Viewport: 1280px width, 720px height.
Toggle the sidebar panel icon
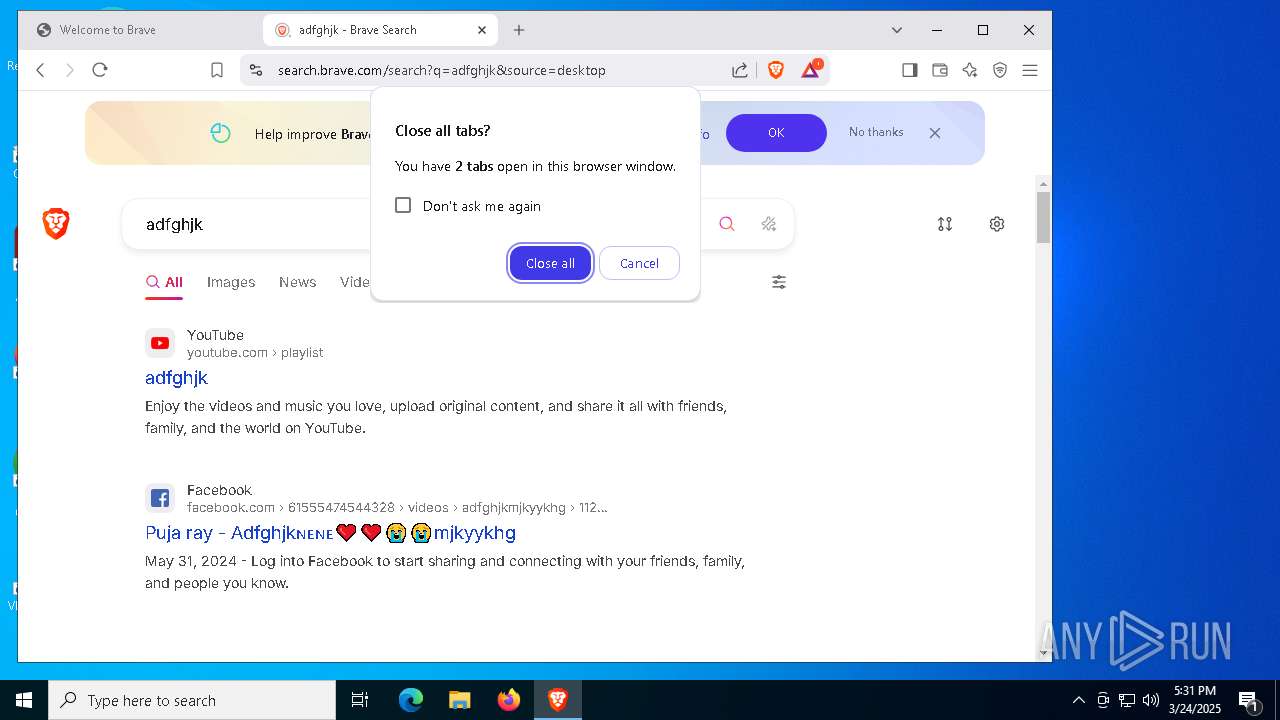click(910, 70)
